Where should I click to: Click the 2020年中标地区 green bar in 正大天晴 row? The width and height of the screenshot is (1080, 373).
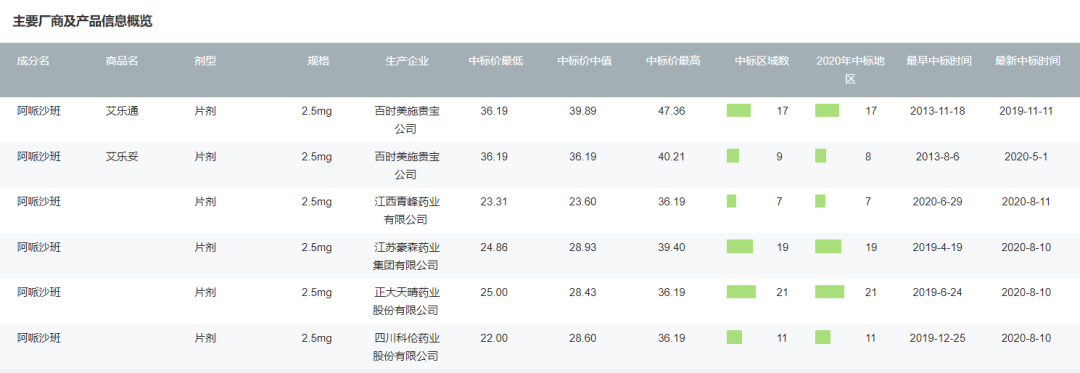coord(829,292)
